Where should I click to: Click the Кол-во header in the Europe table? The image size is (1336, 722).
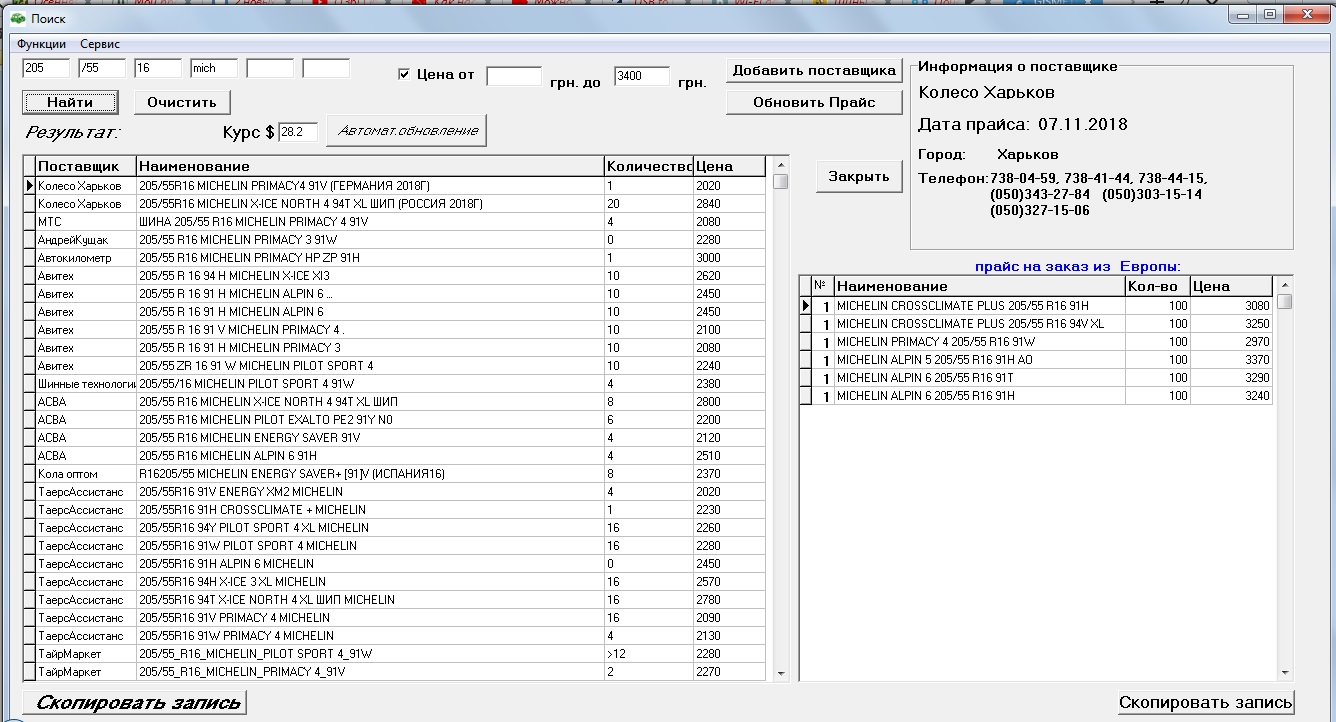click(x=1158, y=286)
